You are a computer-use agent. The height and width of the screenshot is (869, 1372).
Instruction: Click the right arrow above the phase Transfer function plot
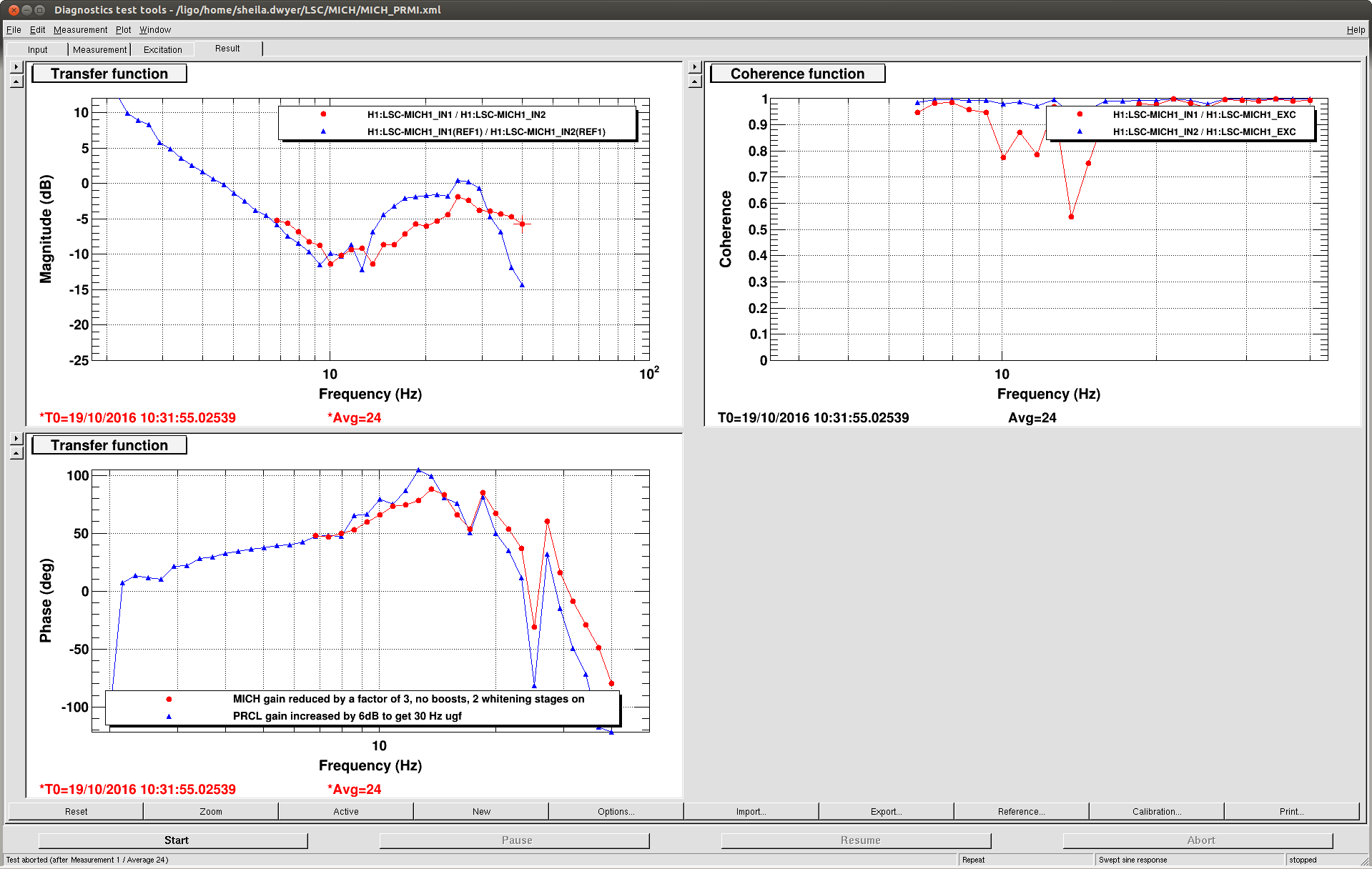coord(17,439)
